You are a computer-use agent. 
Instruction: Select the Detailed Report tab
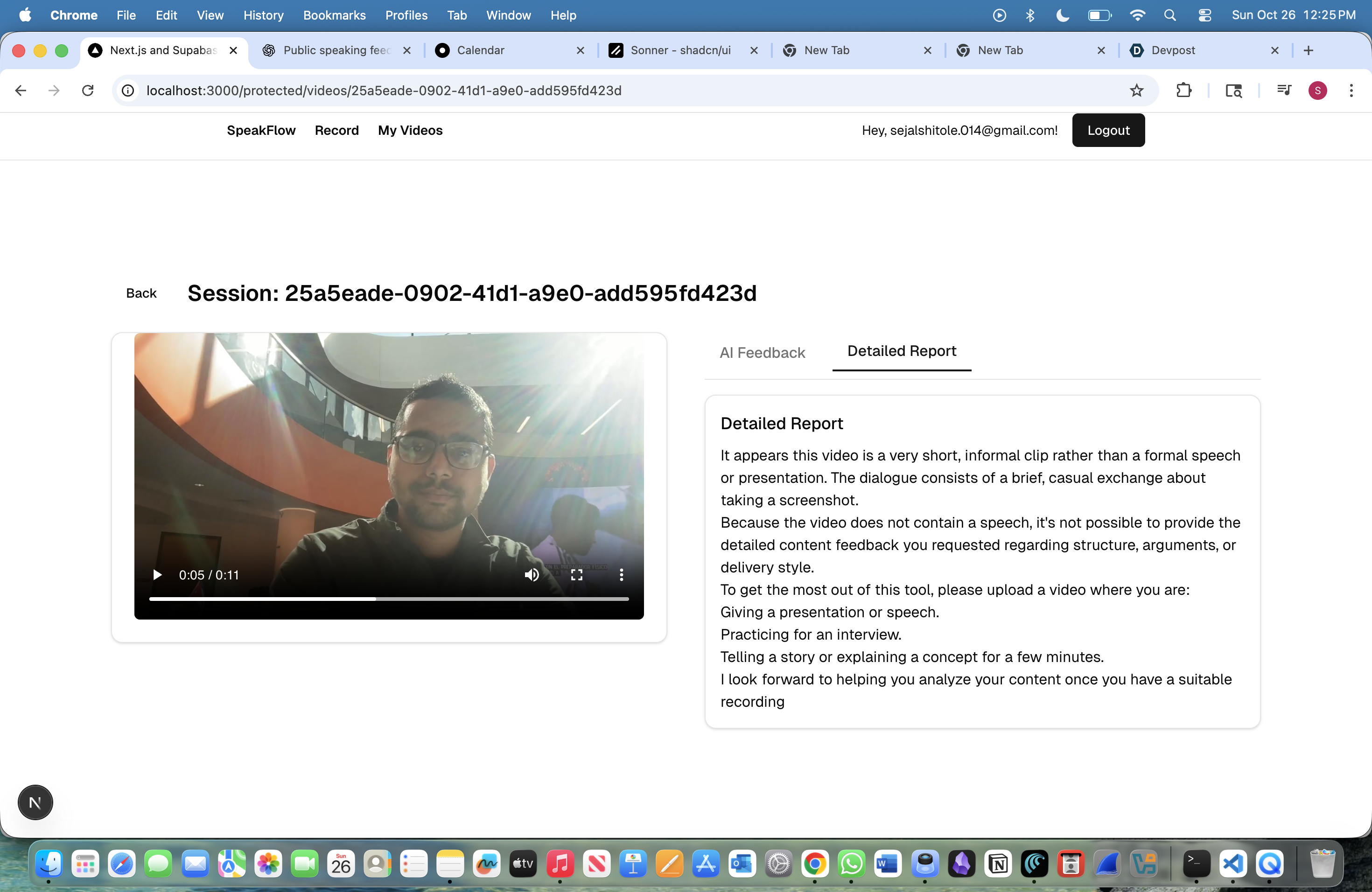[901, 351]
